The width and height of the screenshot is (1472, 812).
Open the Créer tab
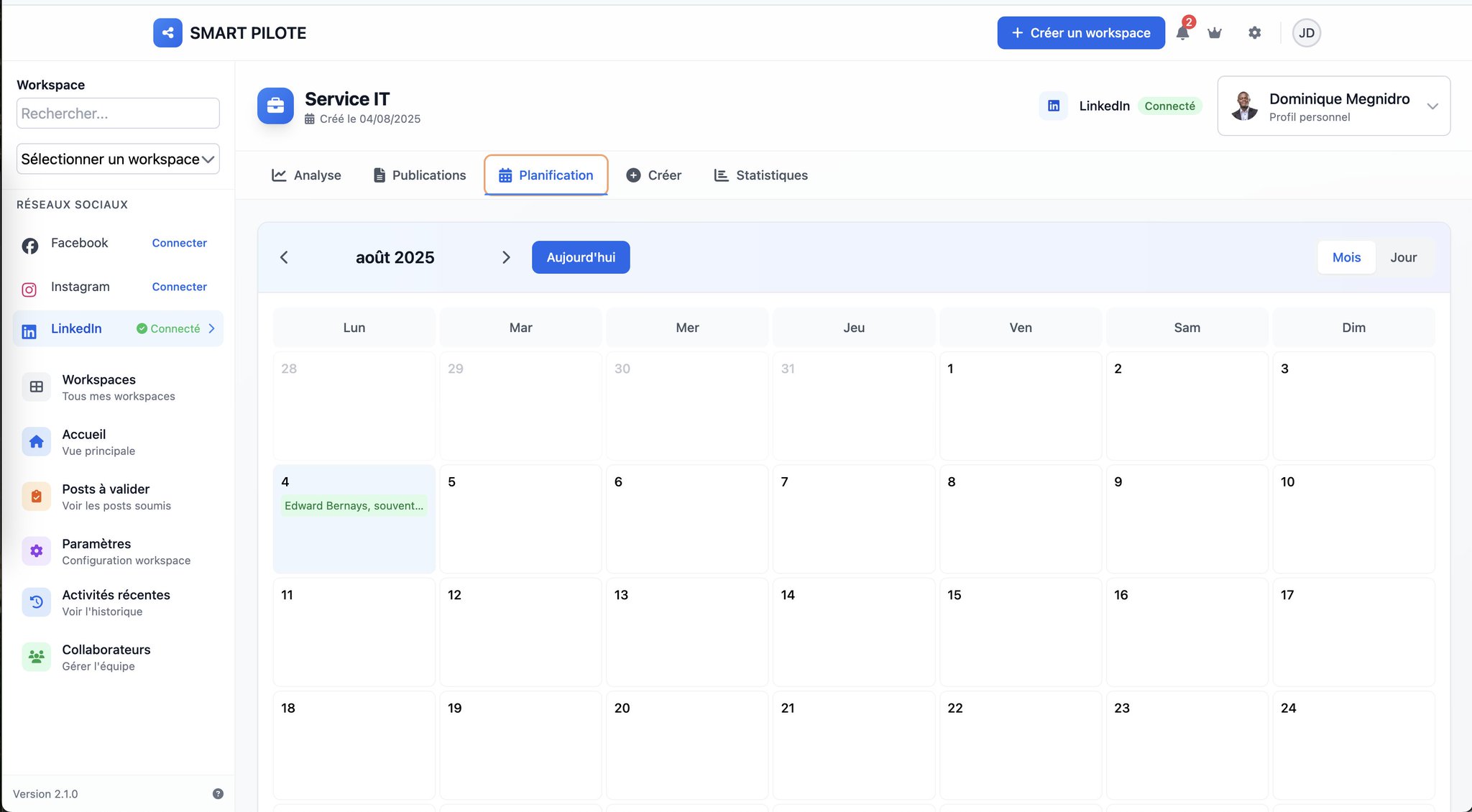click(653, 175)
